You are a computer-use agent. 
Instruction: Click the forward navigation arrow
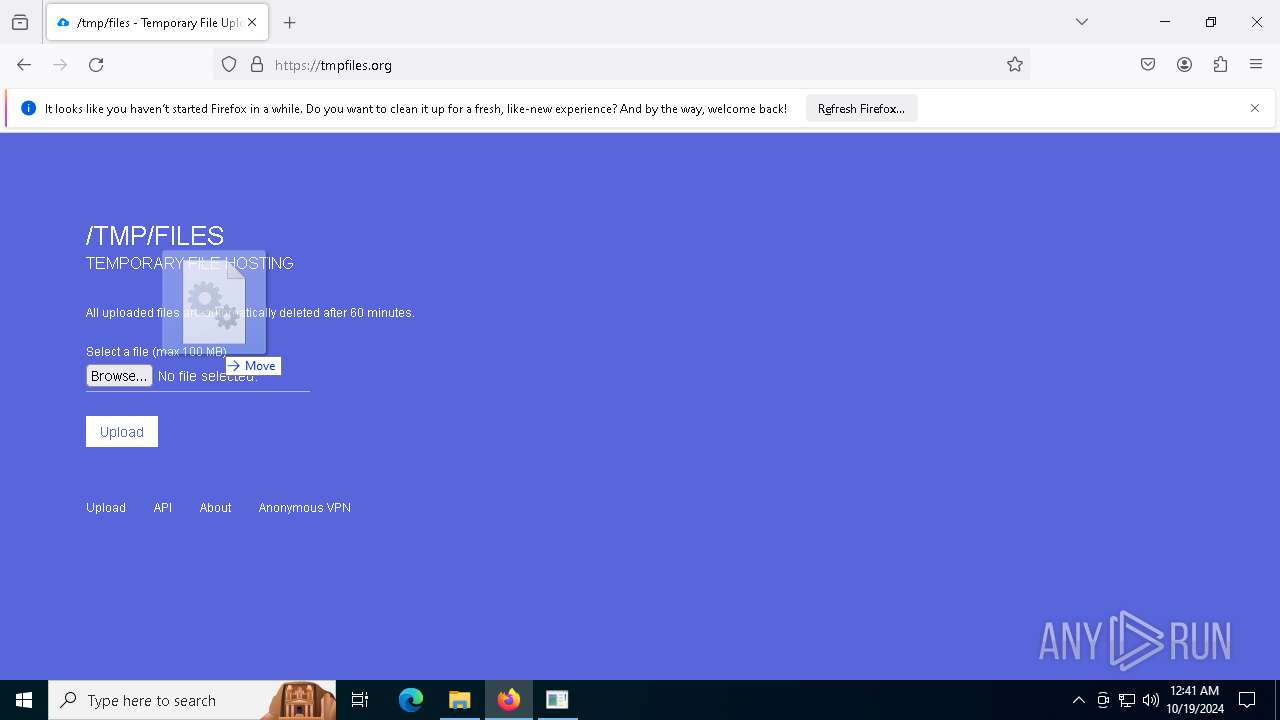click(60, 65)
